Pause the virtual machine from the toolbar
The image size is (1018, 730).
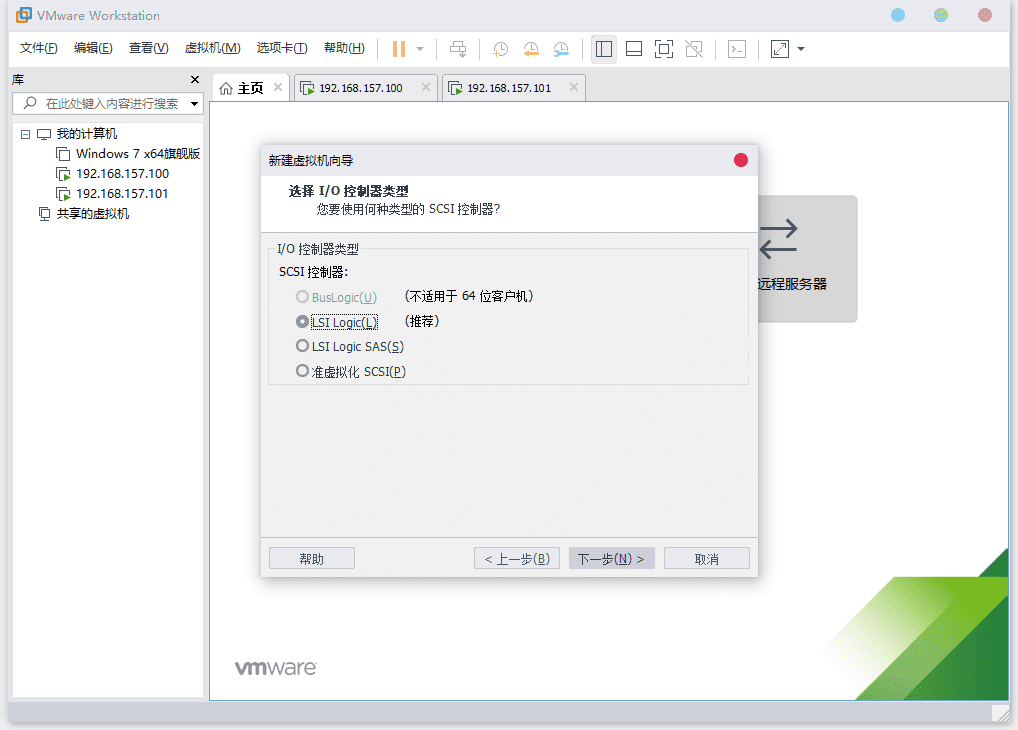tap(399, 49)
